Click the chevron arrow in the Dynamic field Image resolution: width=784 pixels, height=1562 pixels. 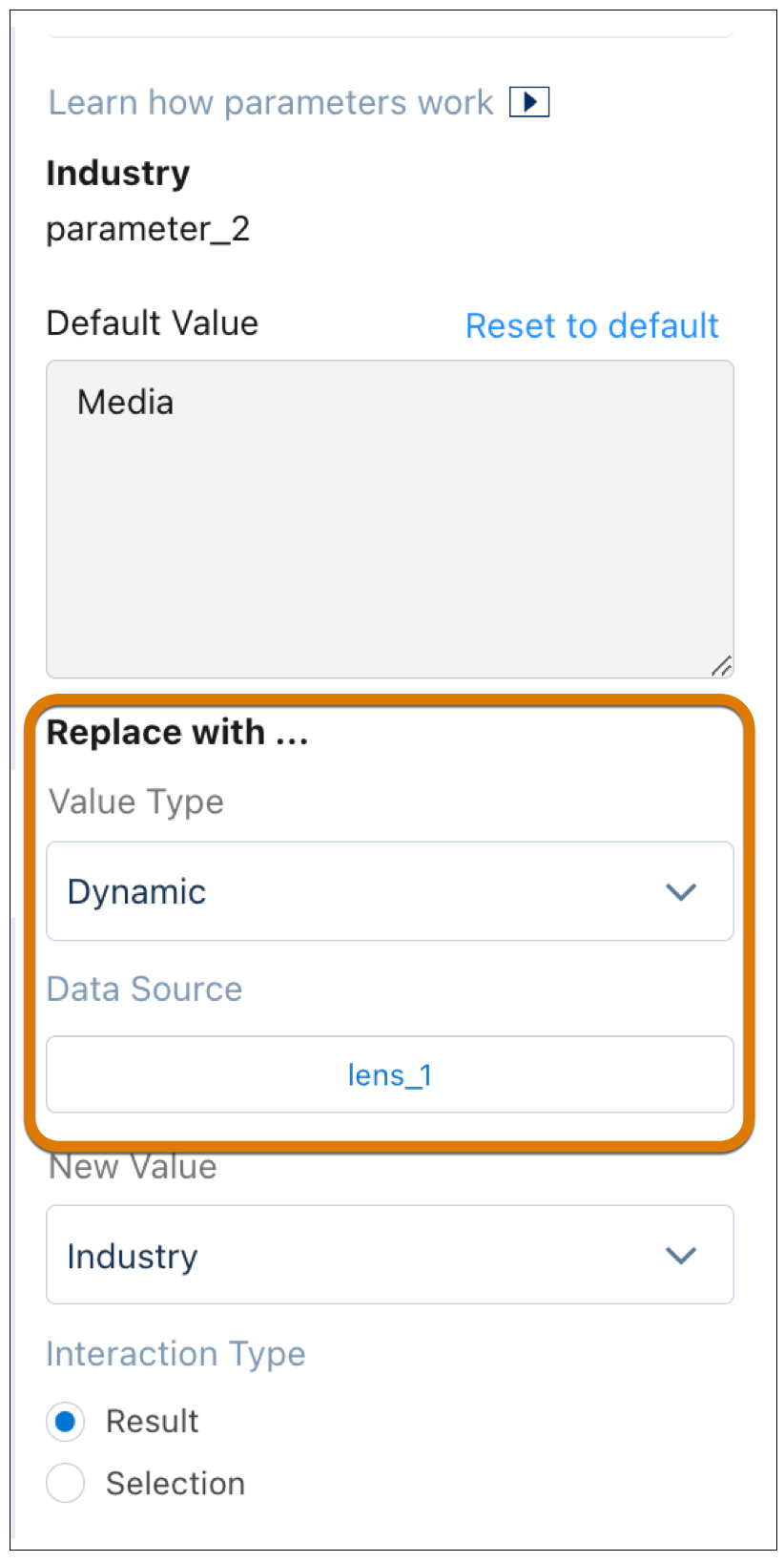pyautogui.click(x=681, y=892)
